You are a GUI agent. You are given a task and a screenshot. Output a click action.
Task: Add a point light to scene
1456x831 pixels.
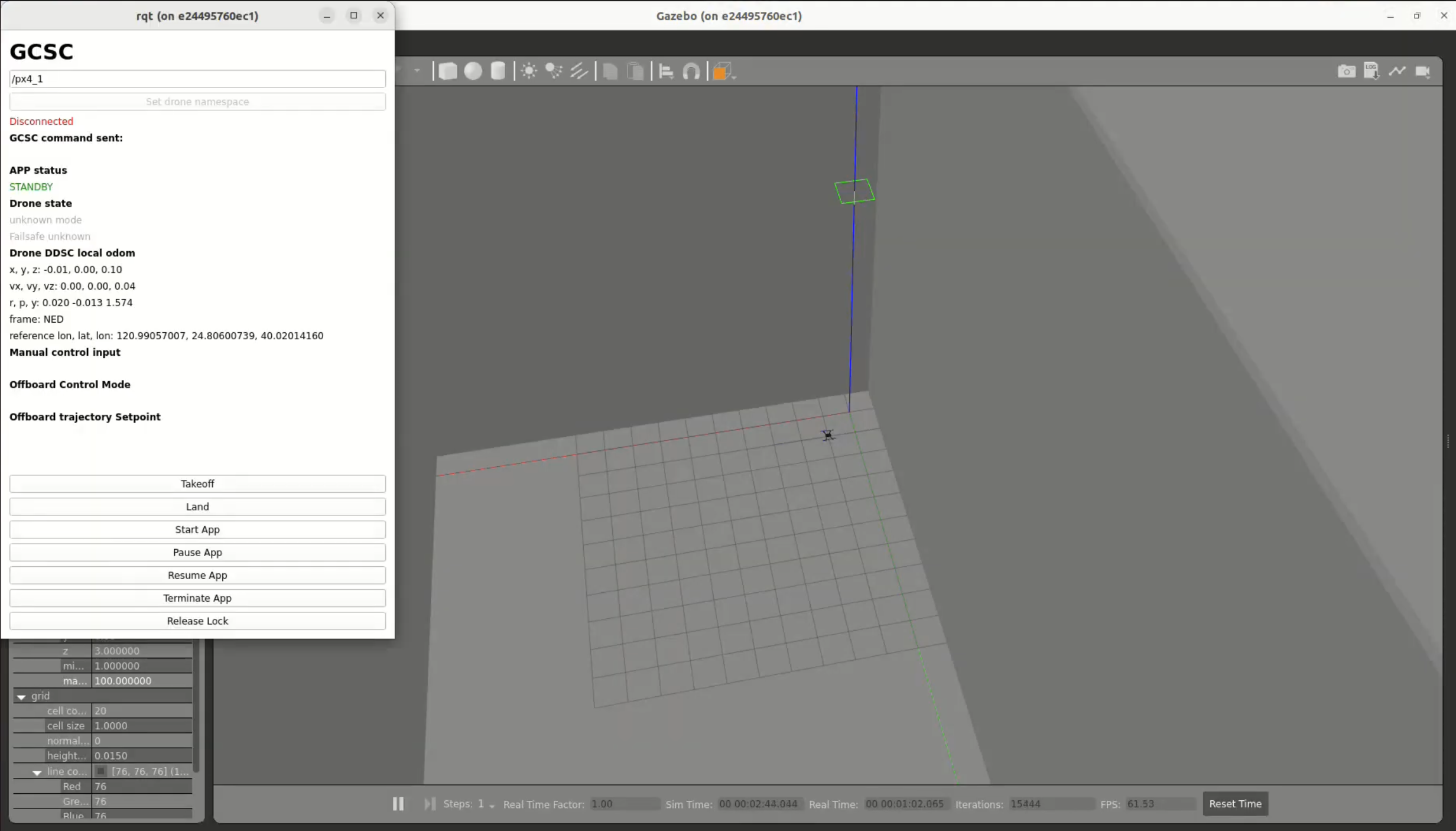click(x=529, y=72)
